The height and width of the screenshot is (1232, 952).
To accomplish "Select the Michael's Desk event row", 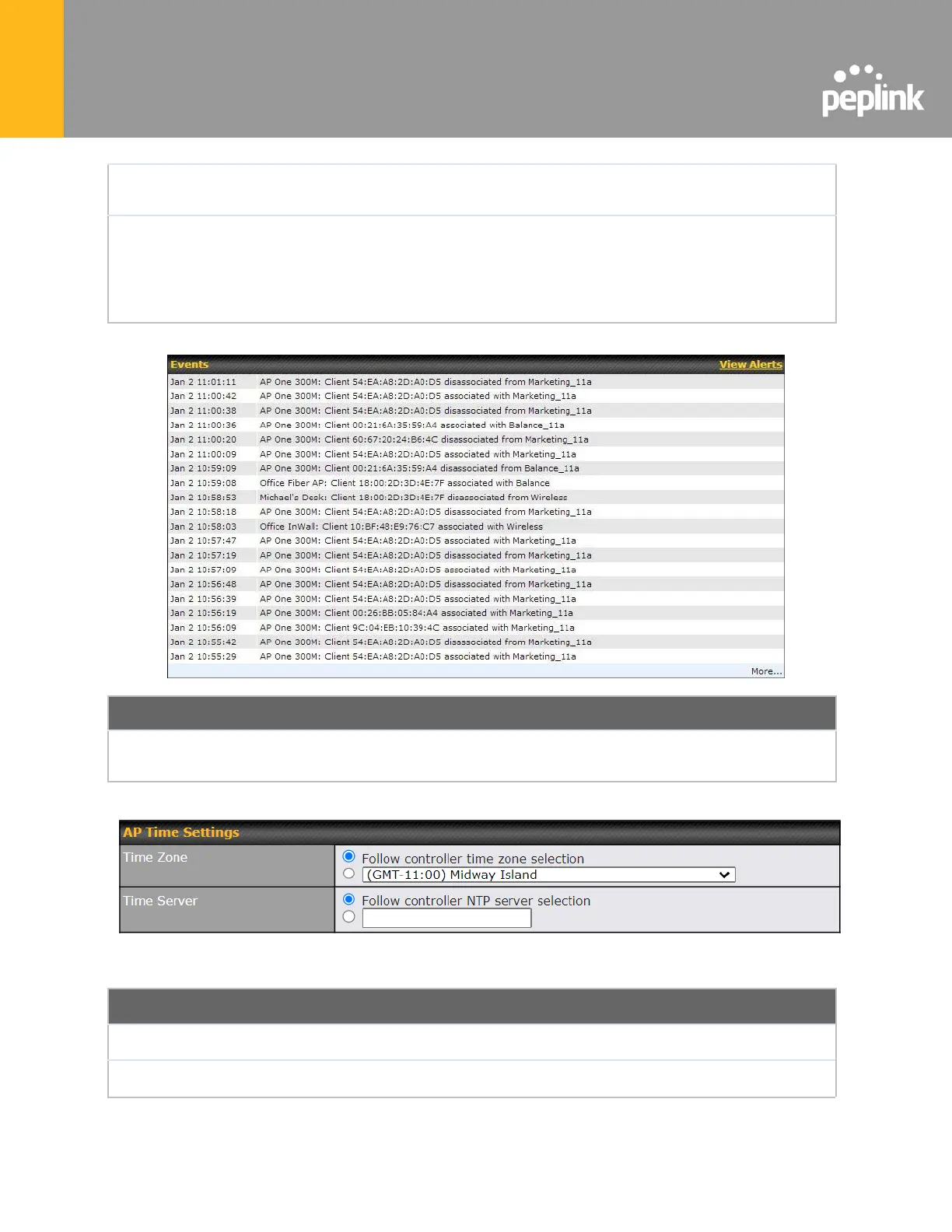I will (476, 497).
